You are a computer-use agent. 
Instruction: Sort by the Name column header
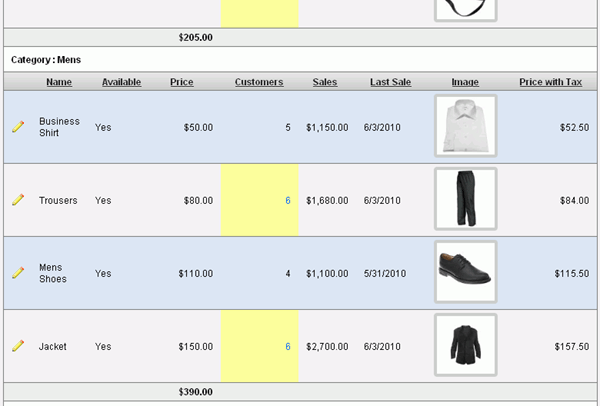tap(59, 82)
